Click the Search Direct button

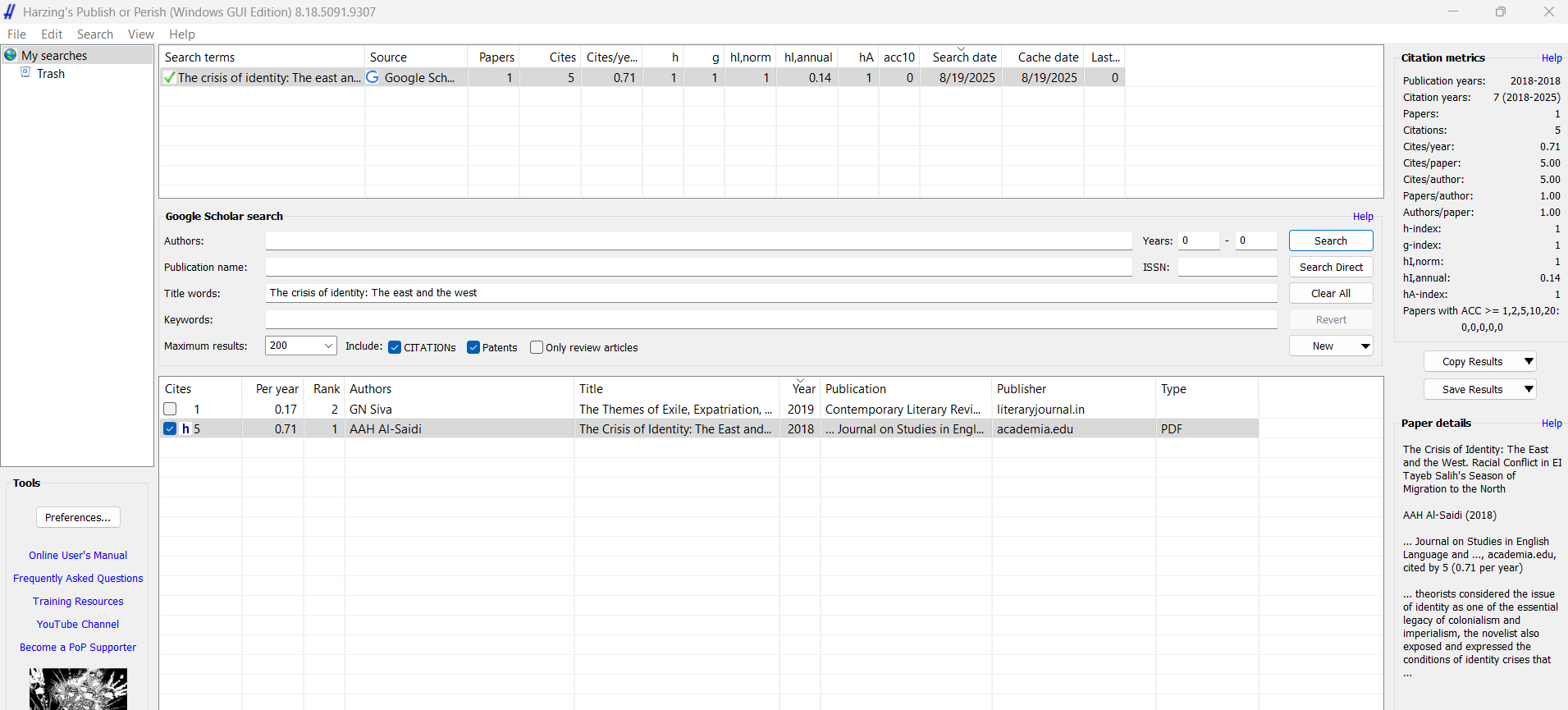(1330, 267)
